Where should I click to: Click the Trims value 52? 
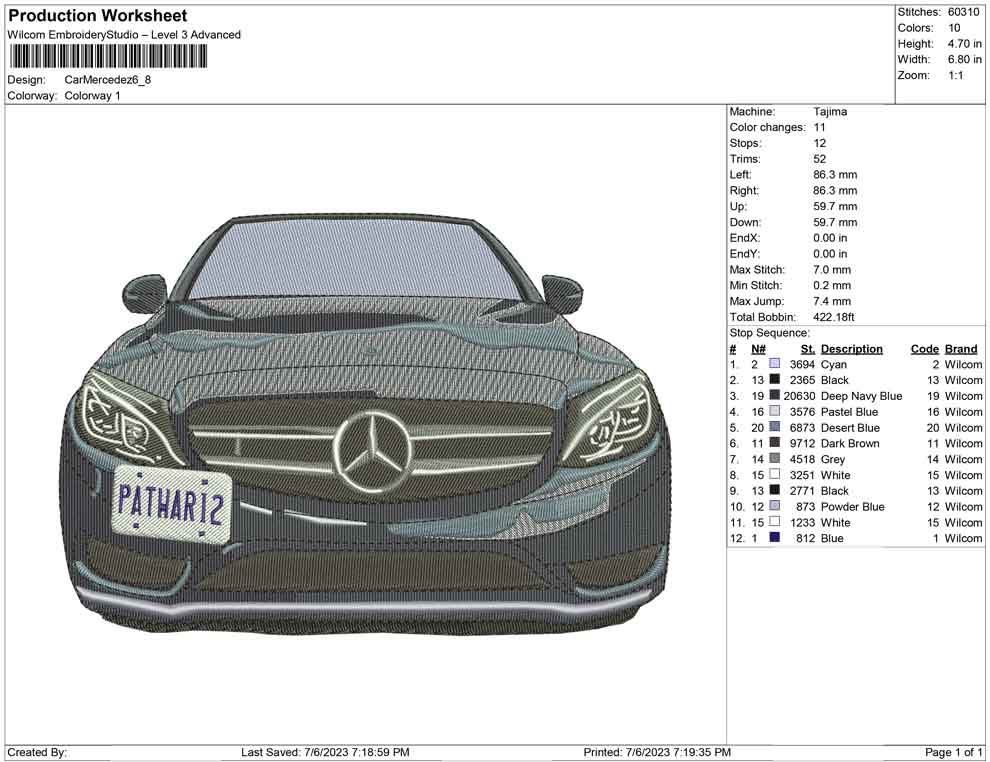[820, 159]
